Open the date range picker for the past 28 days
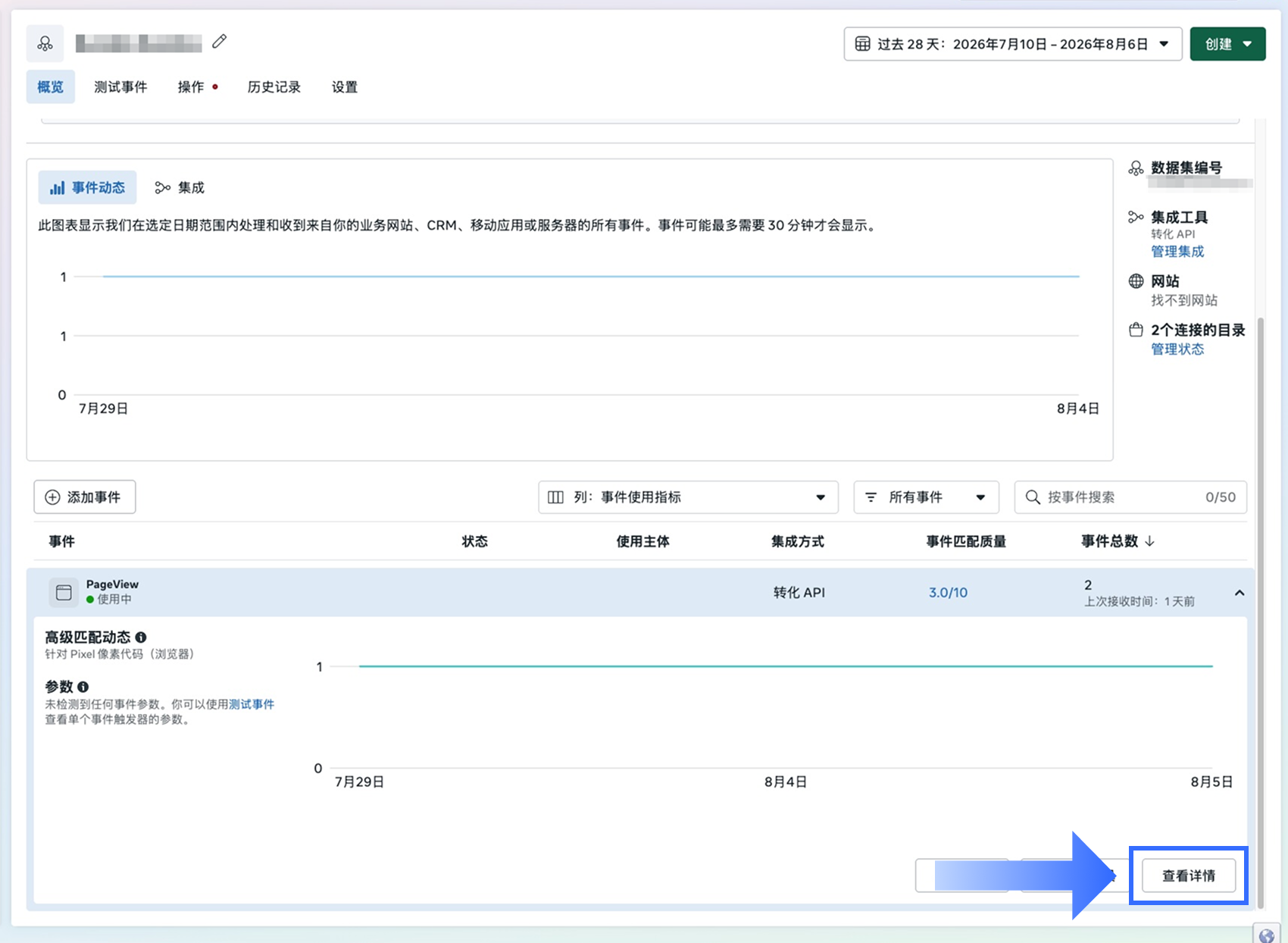 pyautogui.click(x=1012, y=44)
